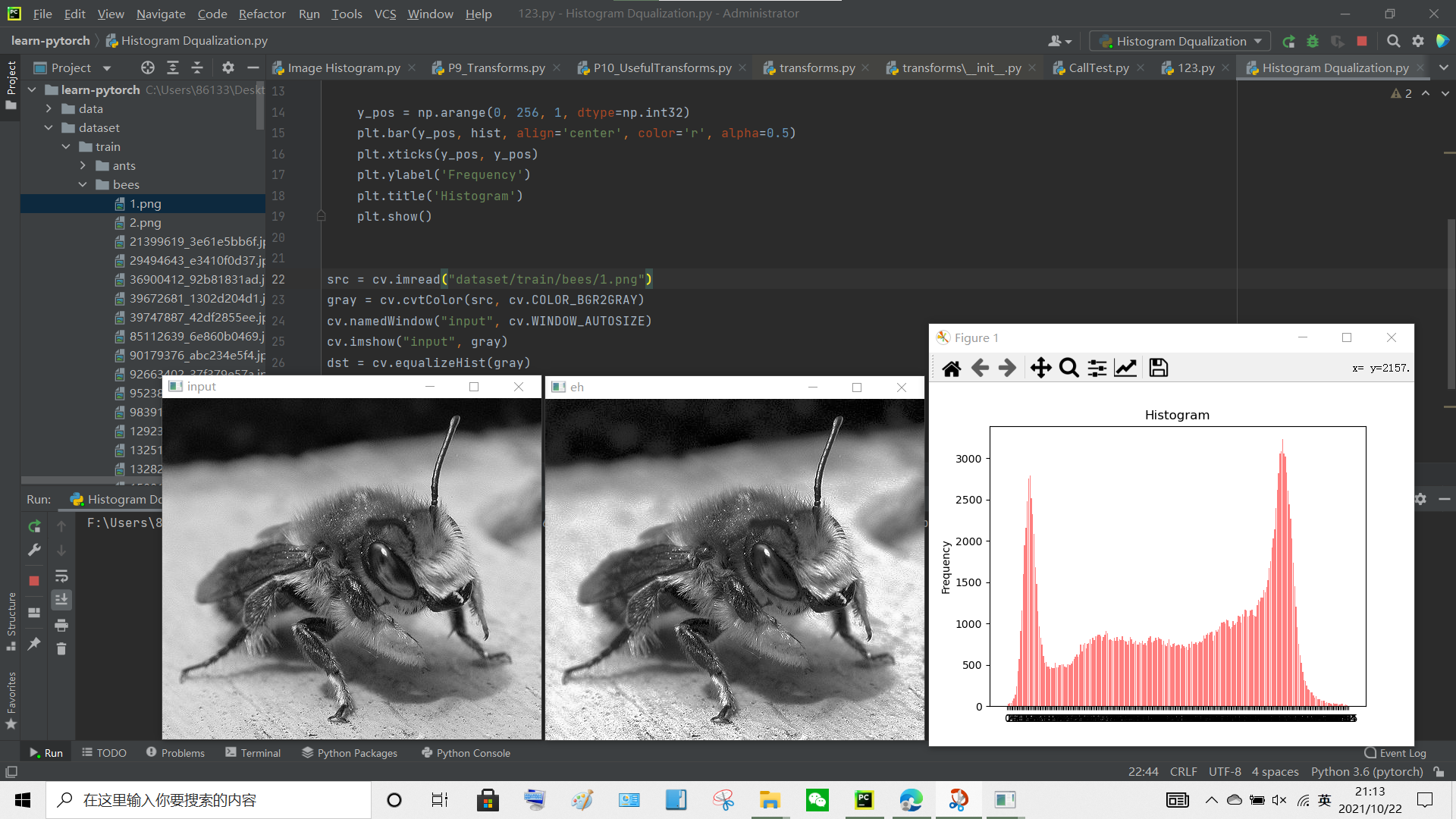Select 1.png in the Project tree
Screen dimensions: 1456x819
pos(146,203)
